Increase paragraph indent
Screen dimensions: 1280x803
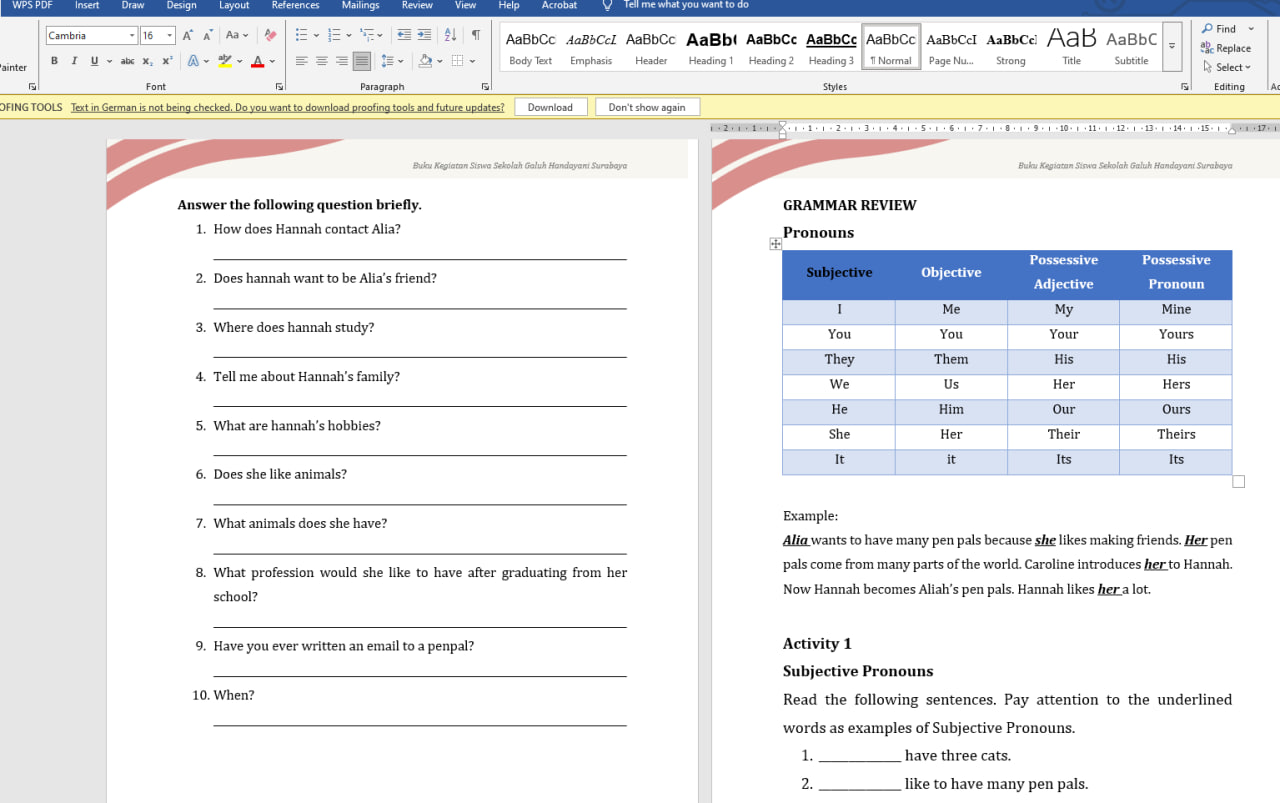coord(425,35)
